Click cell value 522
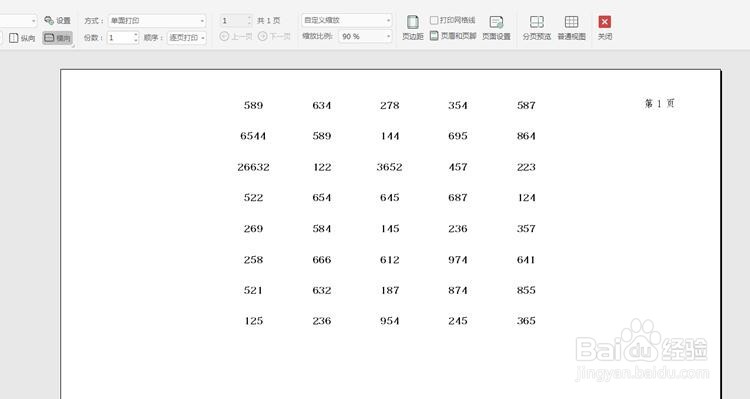This screenshot has width=750, height=399. [253, 198]
